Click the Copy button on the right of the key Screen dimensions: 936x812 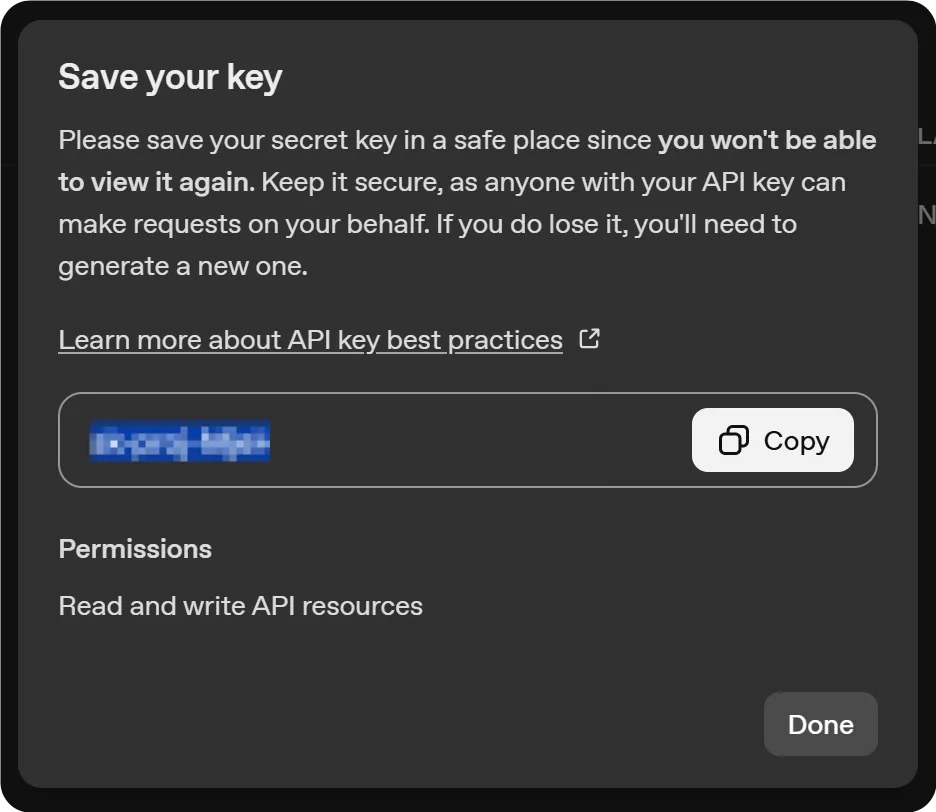tap(772, 440)
